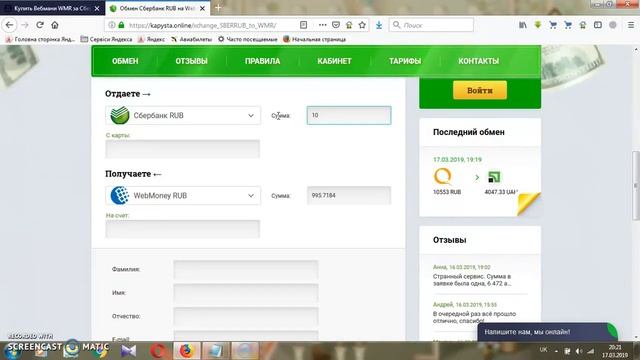Expand the Сбербанк RUB currency dropdown
The width and height of the screenshot is (640, 360).
point(183,116)
